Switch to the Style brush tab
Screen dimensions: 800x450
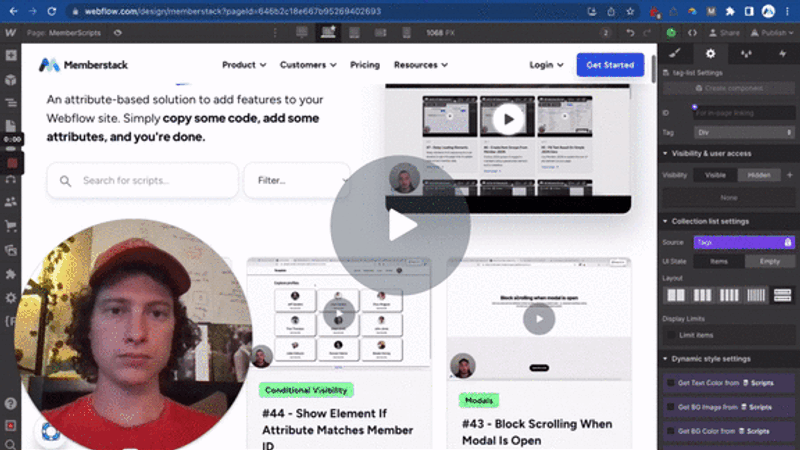click(x=675, y=54)
